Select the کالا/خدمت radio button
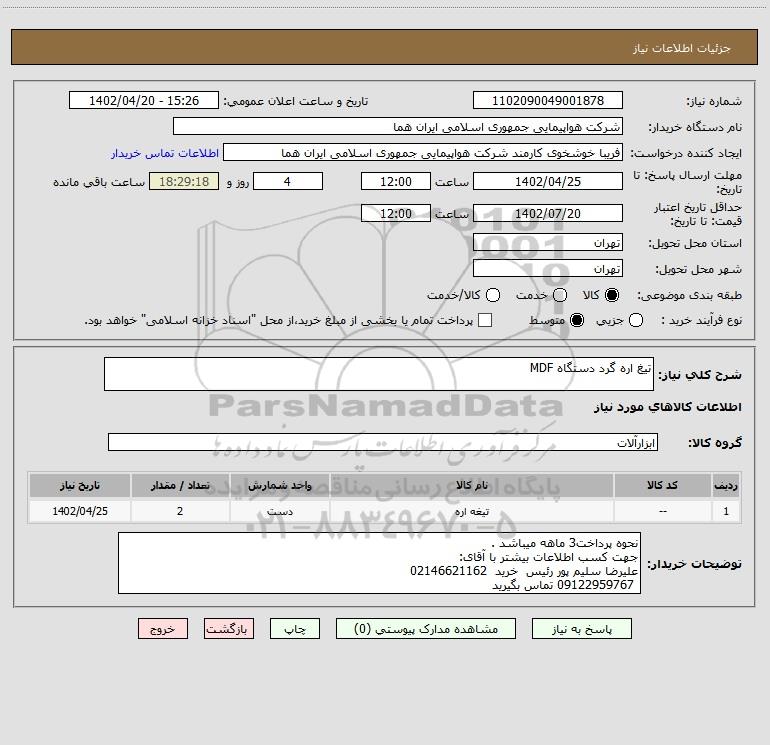Viewport: 770px width, 745px height. point(493,295)
